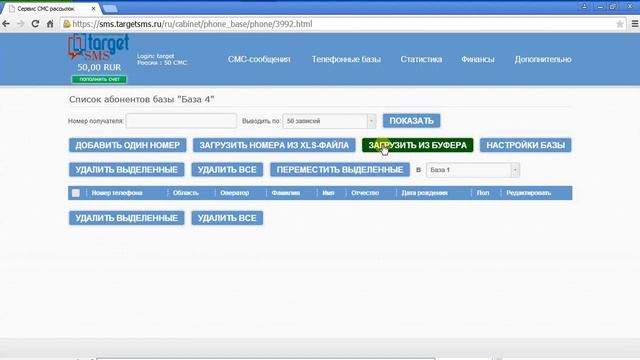The width and height of the screenshot is (640, 360).
Task: Click the "Оператор" column header
Action: 235,193
